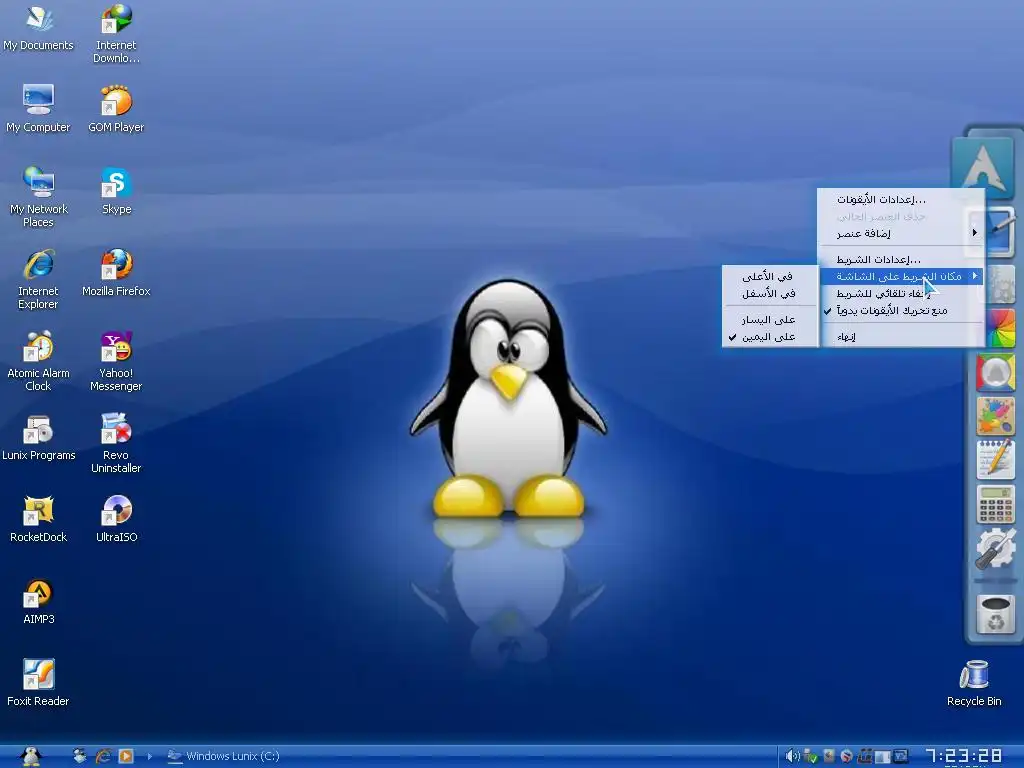This screenshot has width=1024, height=768.
Task: Select the GOM Player shortcut
Action: 116,109
